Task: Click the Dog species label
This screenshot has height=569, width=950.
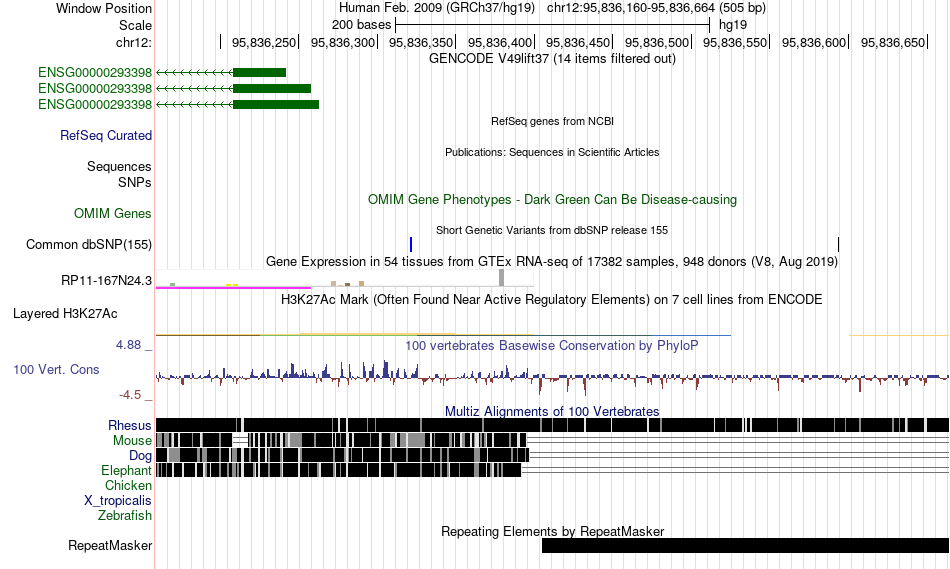Action: (x=140, y=455)
